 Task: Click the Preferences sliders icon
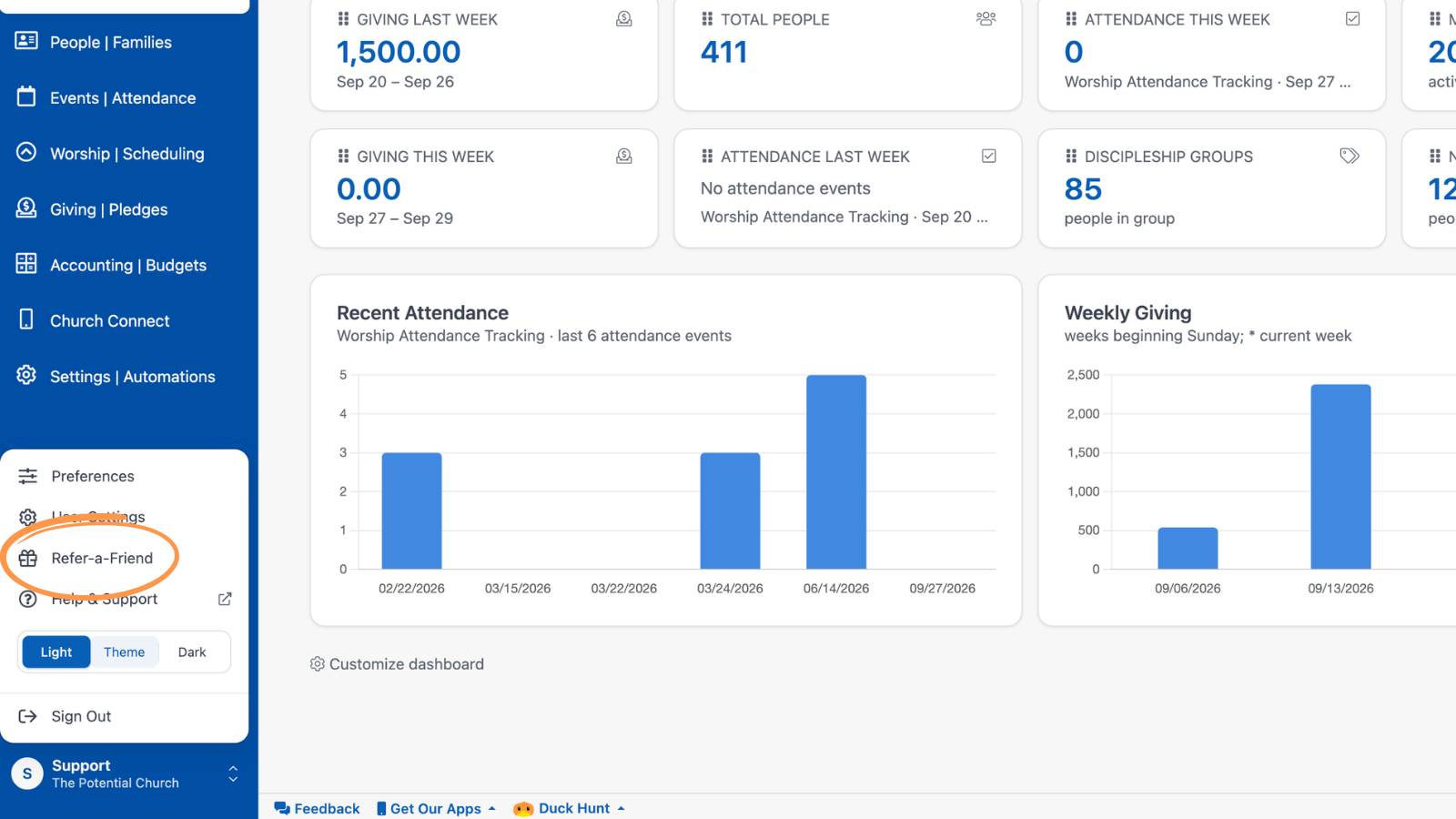28,476
